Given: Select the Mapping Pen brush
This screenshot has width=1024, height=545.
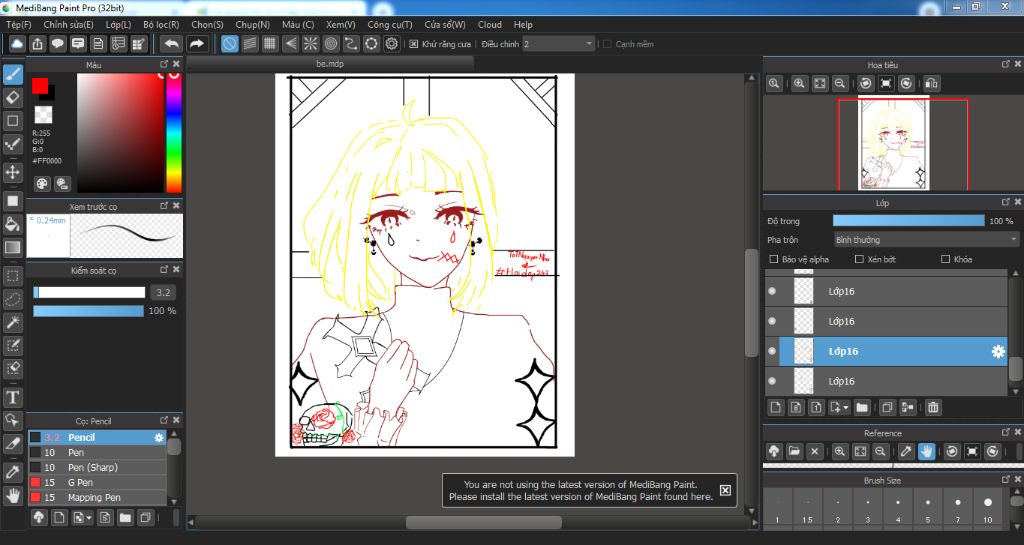Looking at the screenshot, I should 97,497.
